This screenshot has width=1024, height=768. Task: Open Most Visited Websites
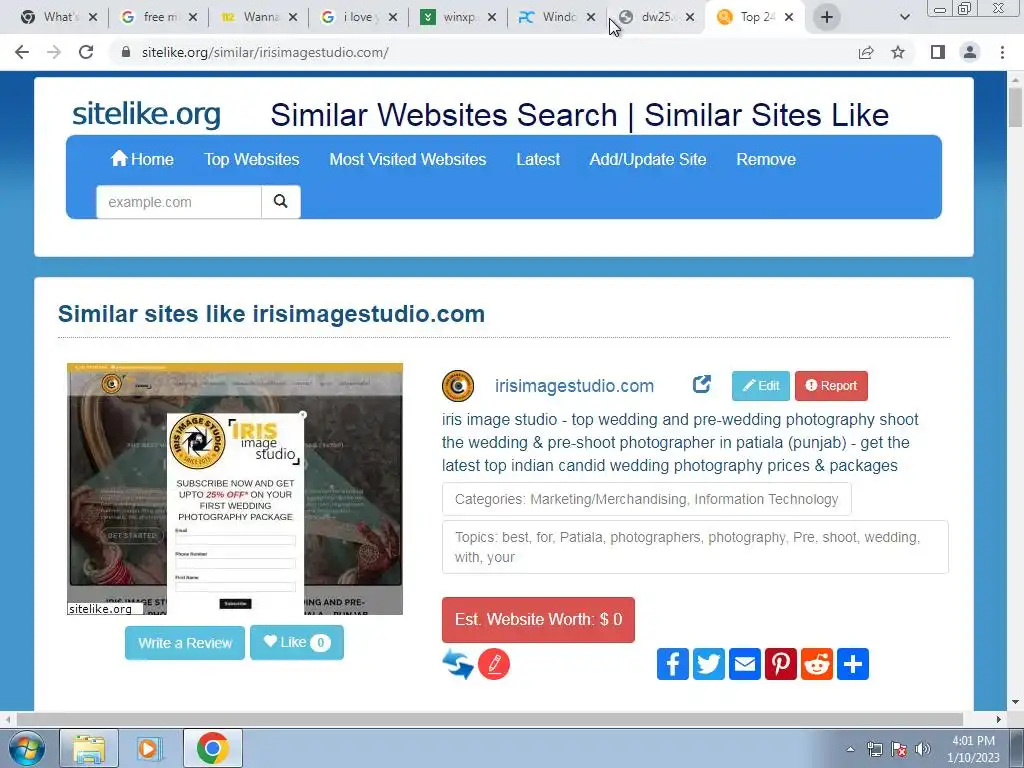pos(408,159)
